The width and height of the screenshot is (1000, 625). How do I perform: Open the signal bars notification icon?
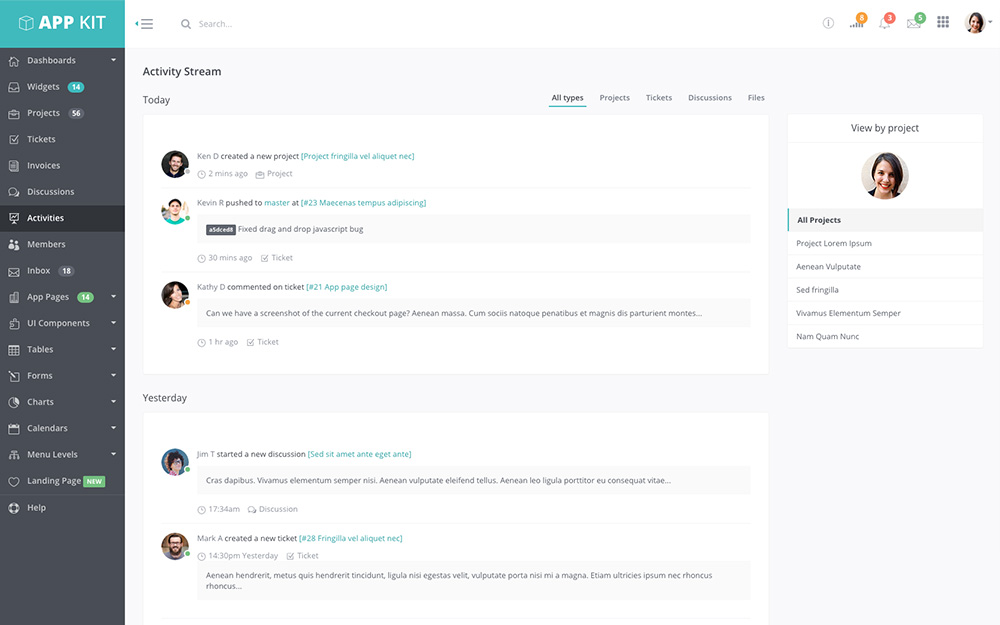coord(856,23)
